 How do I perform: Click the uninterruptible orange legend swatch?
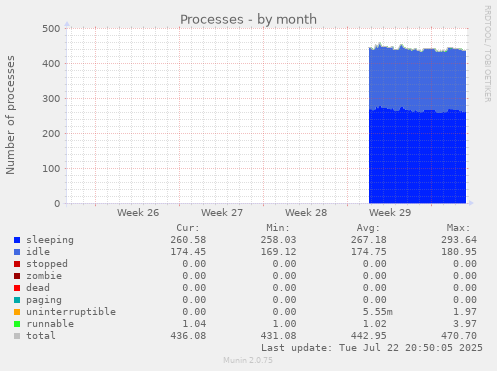pos(17,312)
